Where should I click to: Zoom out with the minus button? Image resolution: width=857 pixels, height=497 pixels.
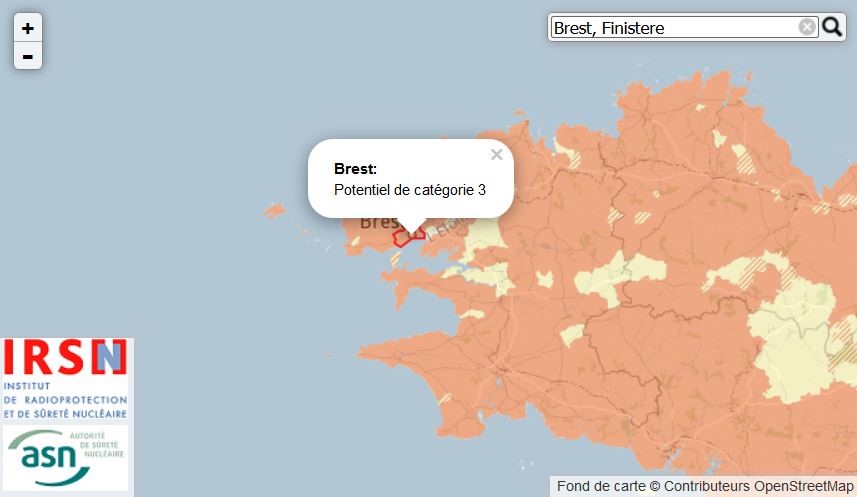click(x=27, y=56)
